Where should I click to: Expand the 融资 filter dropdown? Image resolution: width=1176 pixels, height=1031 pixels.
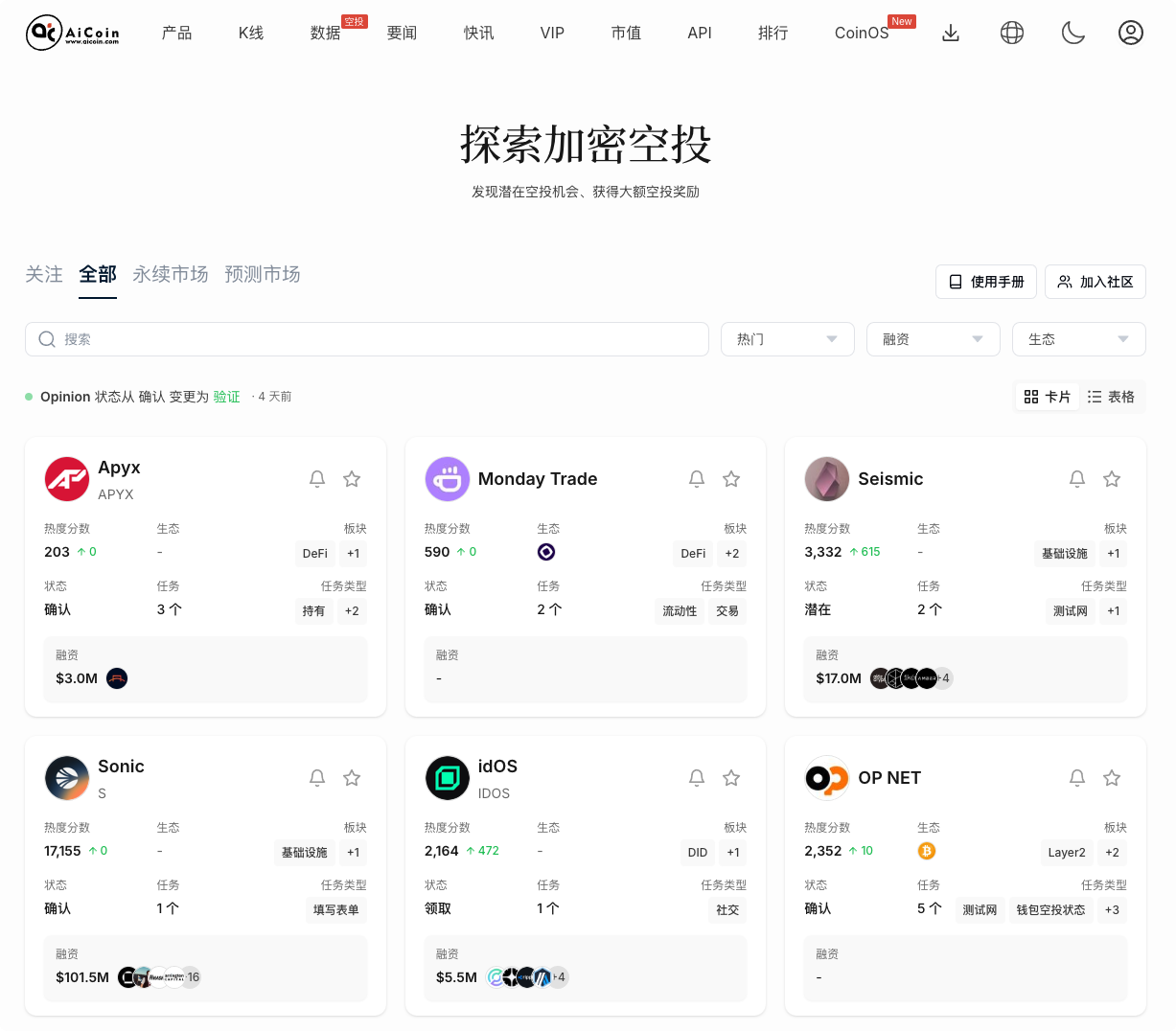click(933, 339)
